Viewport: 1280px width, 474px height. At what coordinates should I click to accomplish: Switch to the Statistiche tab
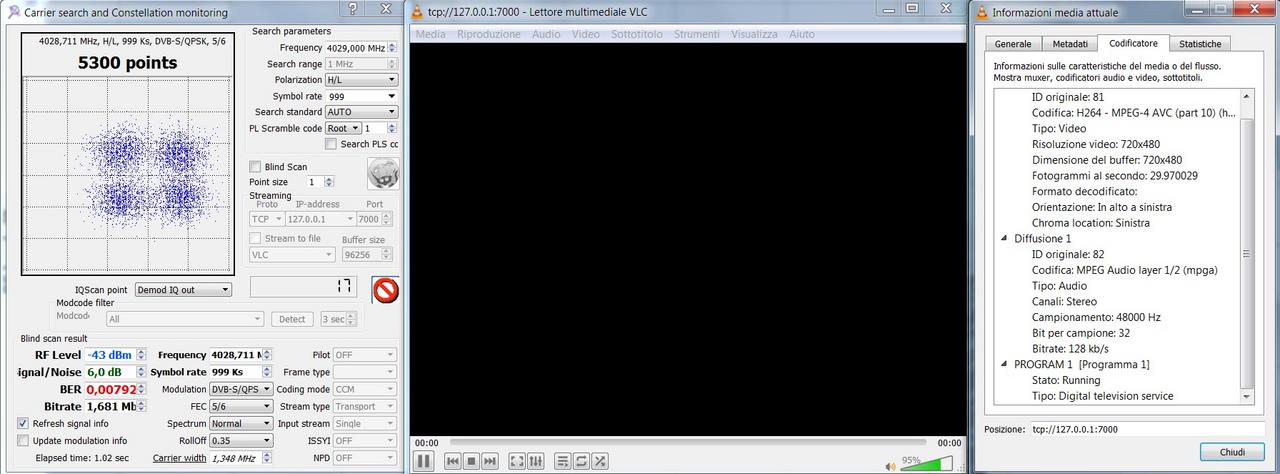coord(1200,44)
